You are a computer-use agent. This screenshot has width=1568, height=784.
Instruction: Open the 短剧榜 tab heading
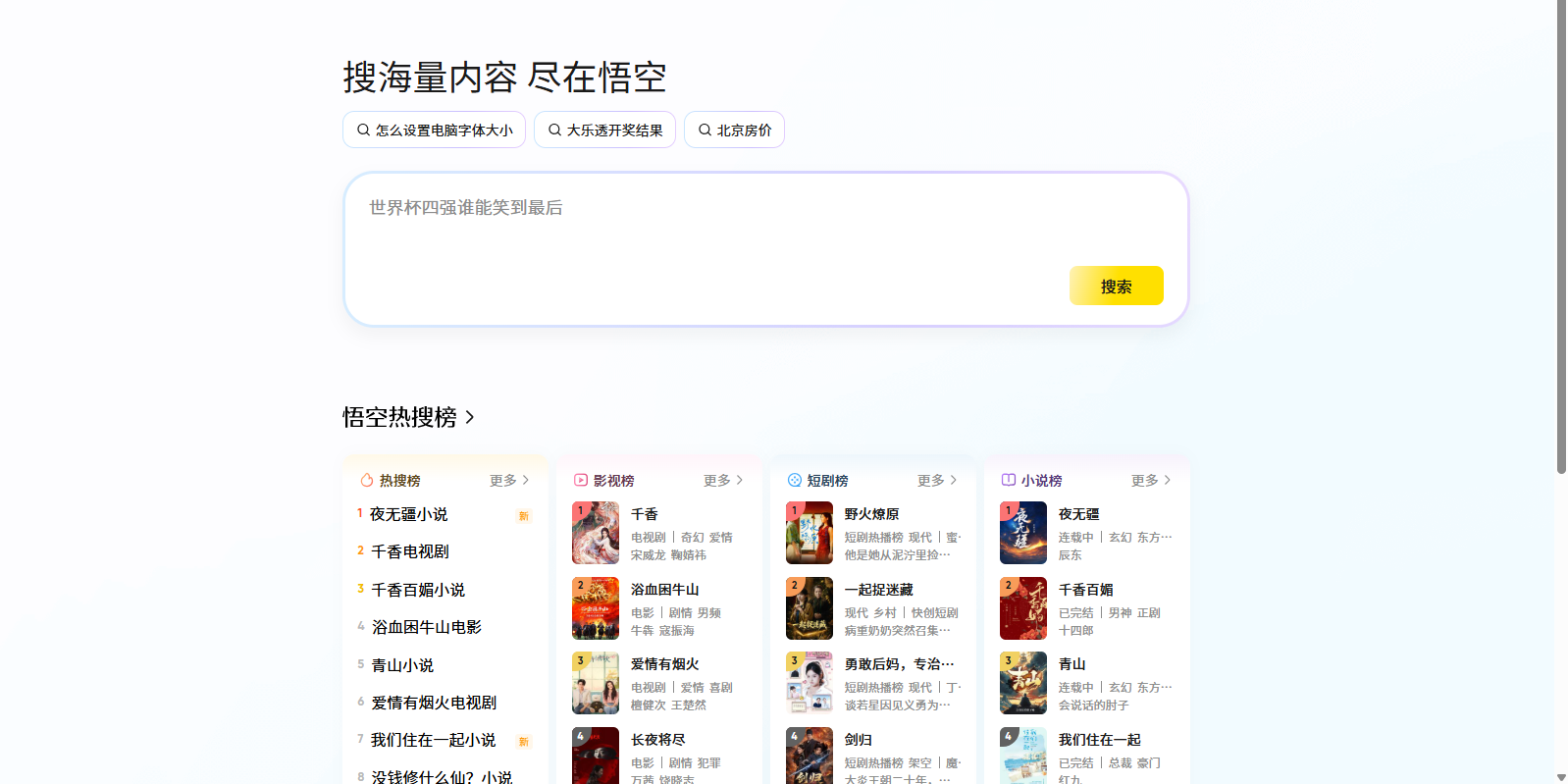pyautogui.click(x=827, y=480)
